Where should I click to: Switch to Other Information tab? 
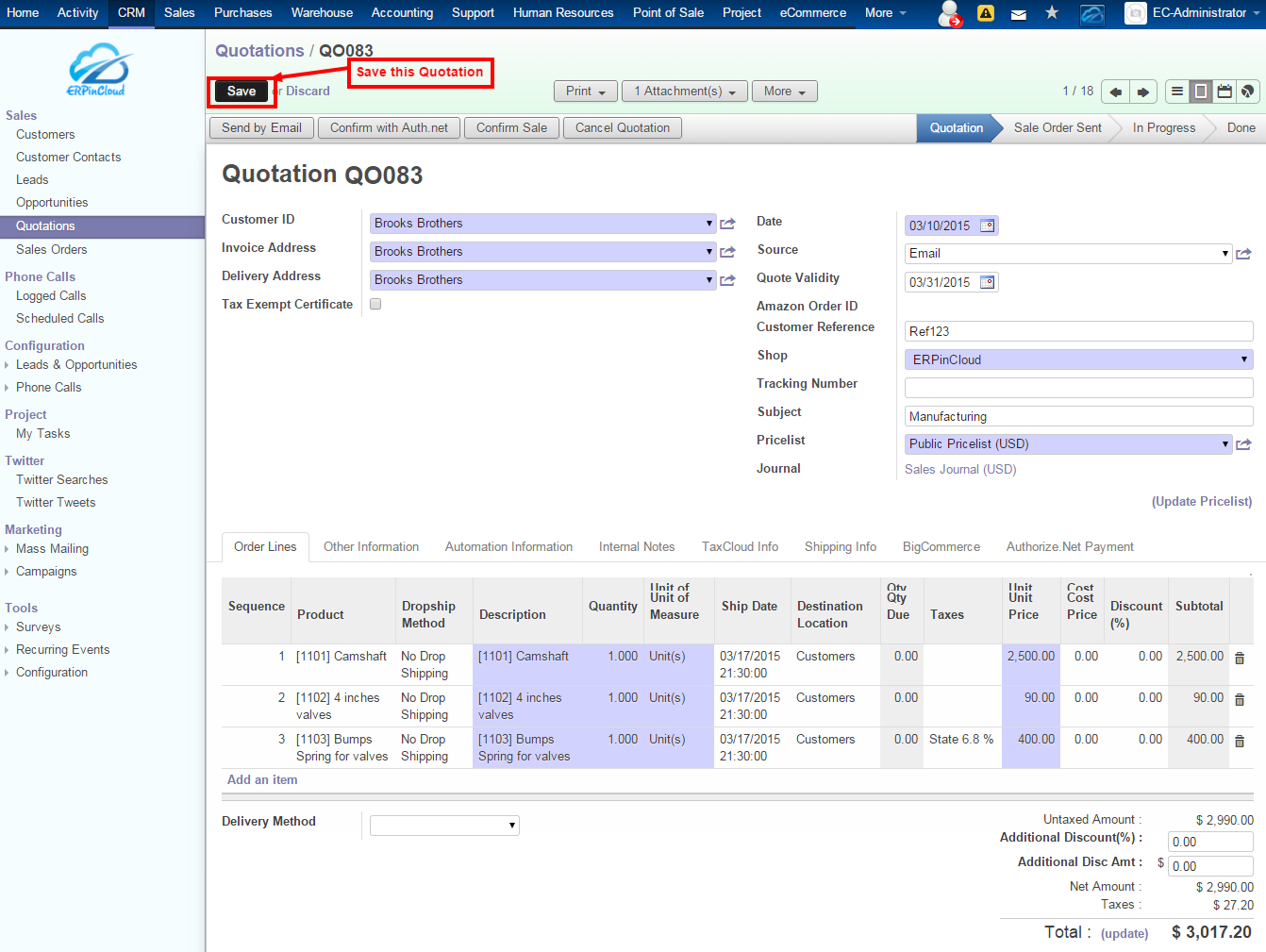[x=371, y=547]
